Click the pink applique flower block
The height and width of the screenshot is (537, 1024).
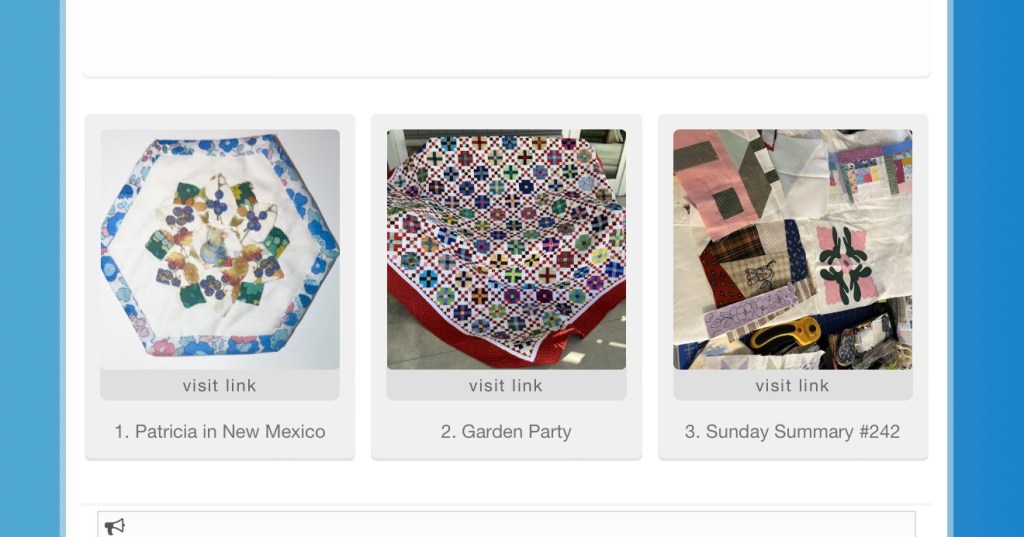845,263
